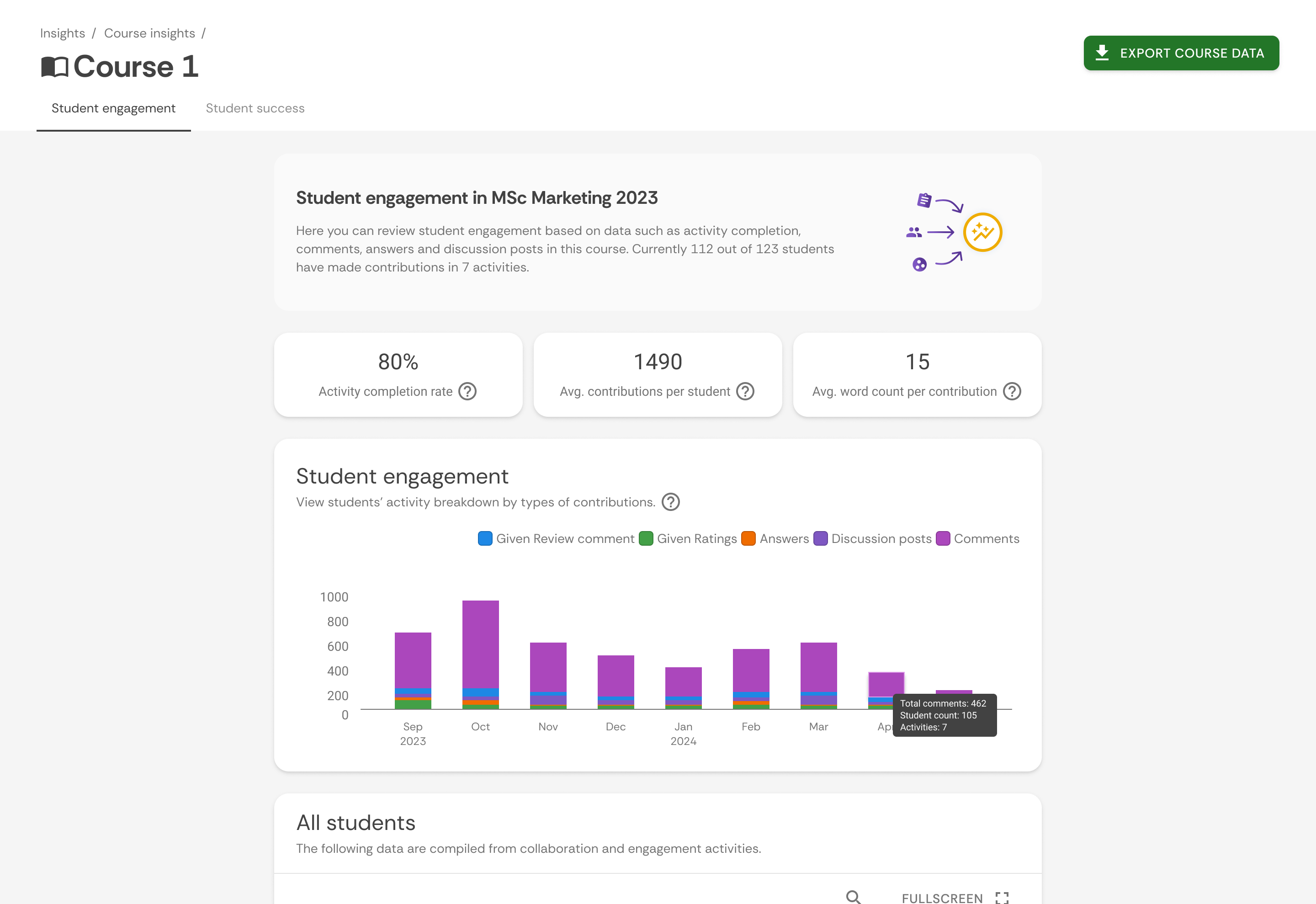The height and width of the screenshot is (904, 1316).
Task: Click the 'Total comments: 462' tooltip text
Action: pos(943,703)
